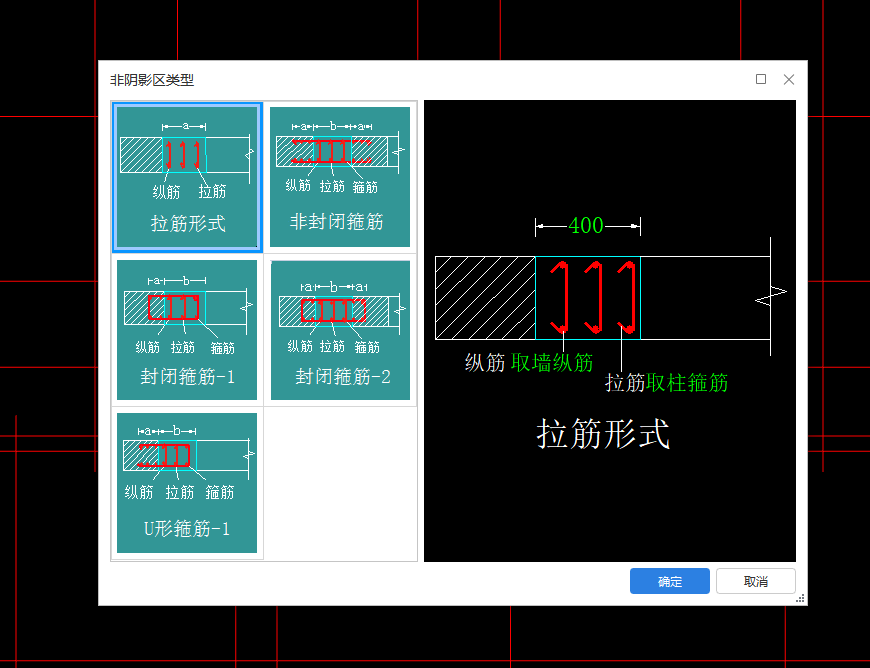Edit the green 400 dimension value
870x668 pixels.
pyautogui.click(x=586, y=225)
